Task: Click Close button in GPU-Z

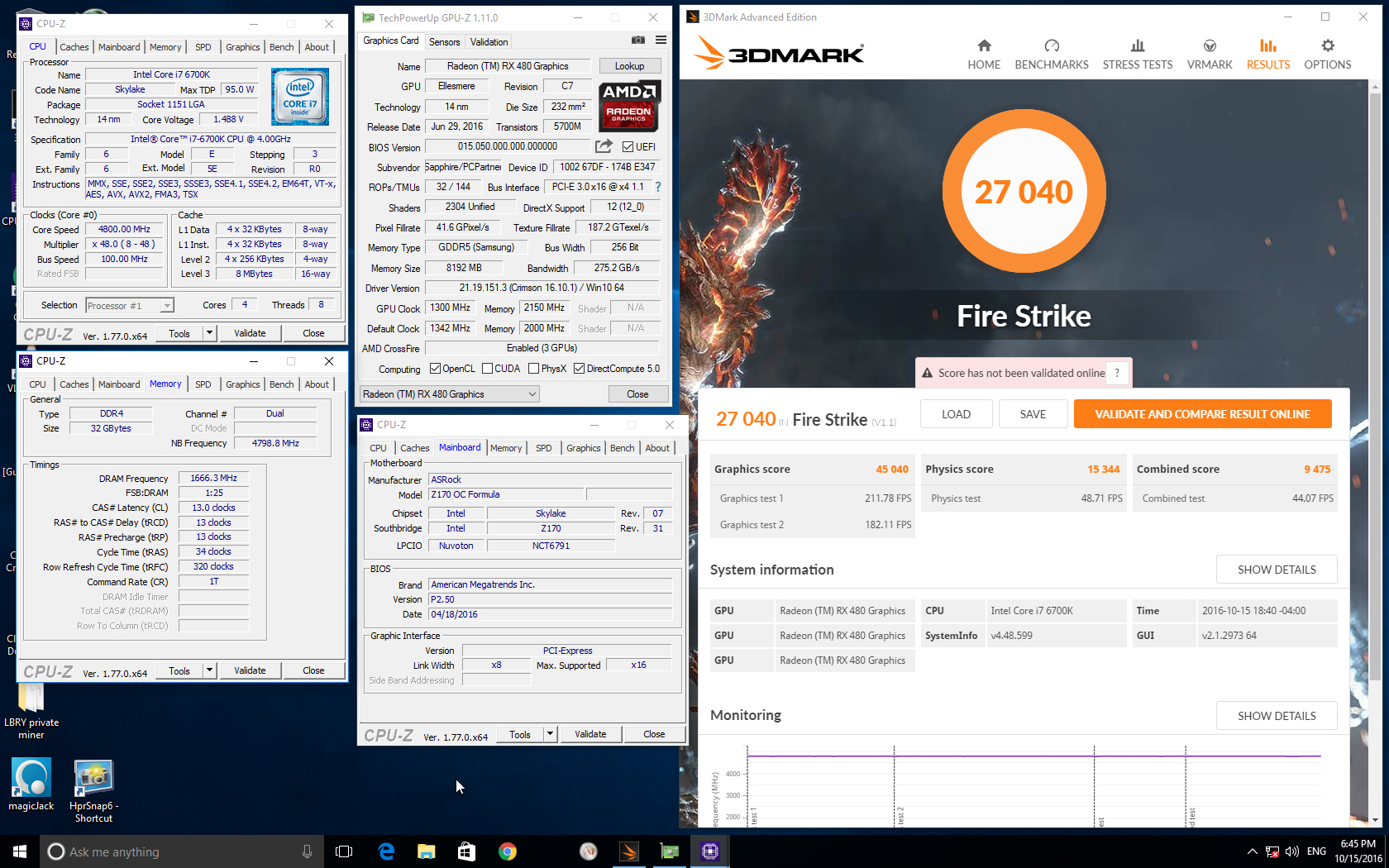Action: pyautogui.click(x=637, y=394)
